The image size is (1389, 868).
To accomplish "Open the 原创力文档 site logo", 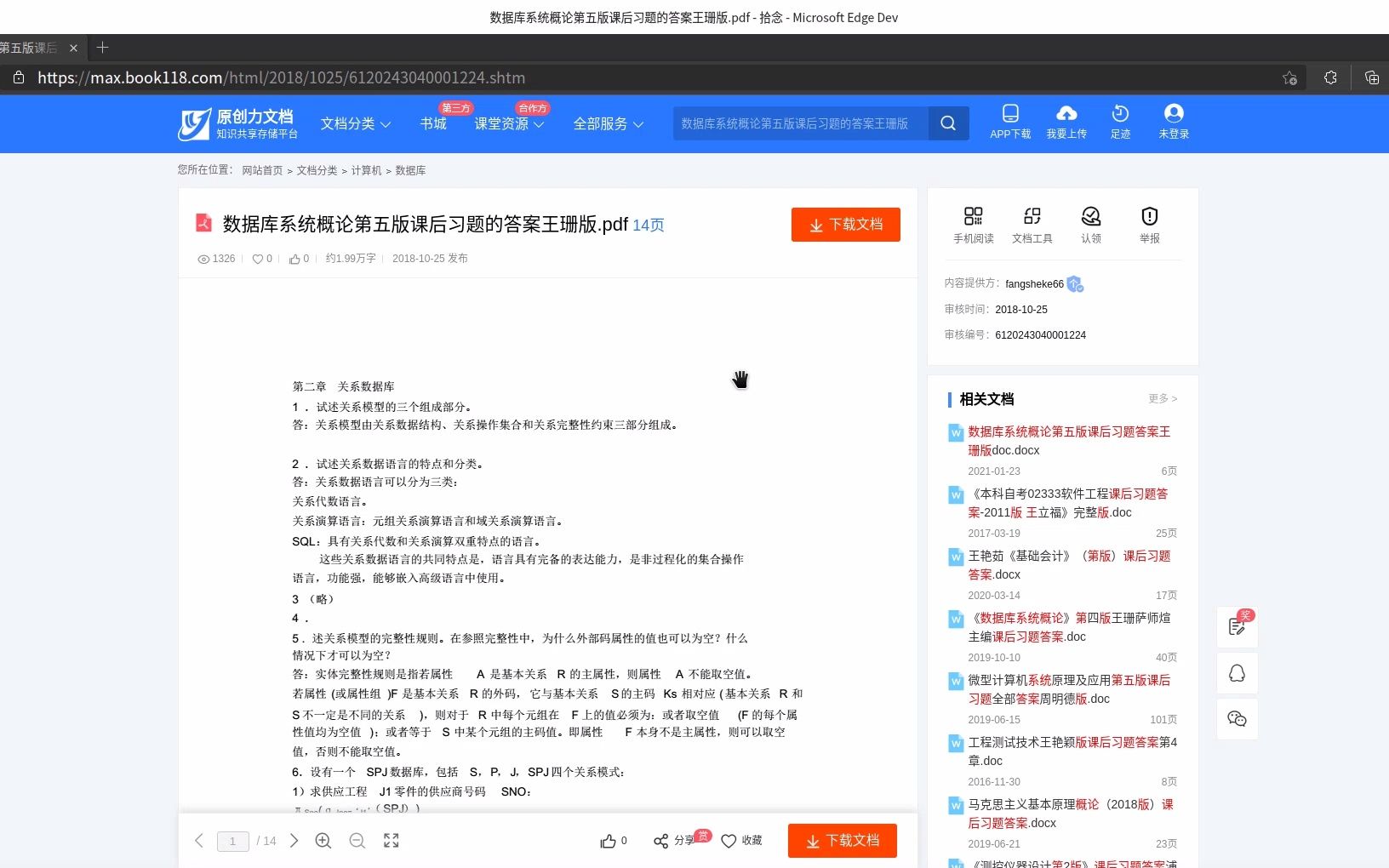I will pos(237,124).
